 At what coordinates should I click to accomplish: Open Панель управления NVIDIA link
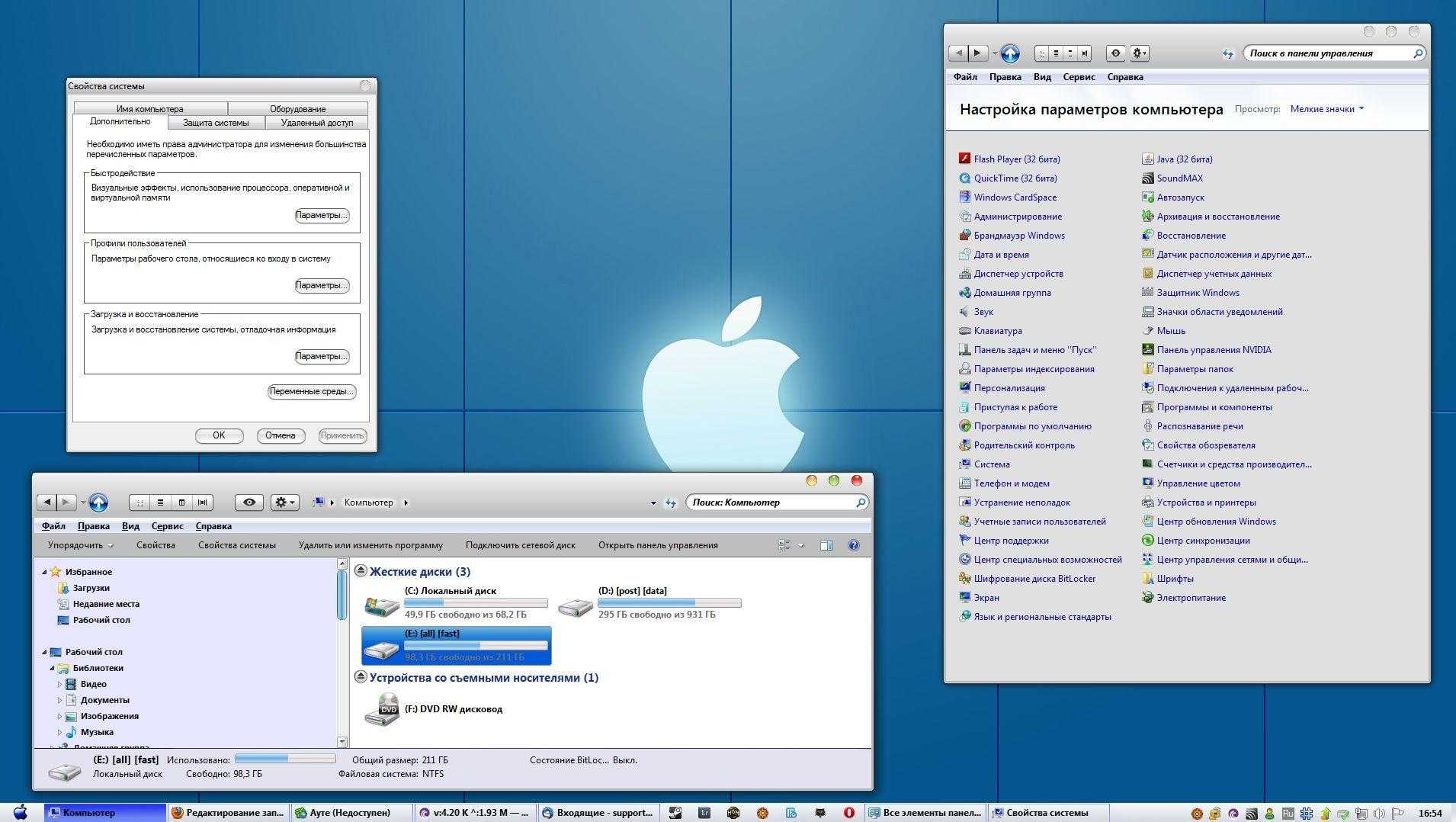(x=1214, y=350)
